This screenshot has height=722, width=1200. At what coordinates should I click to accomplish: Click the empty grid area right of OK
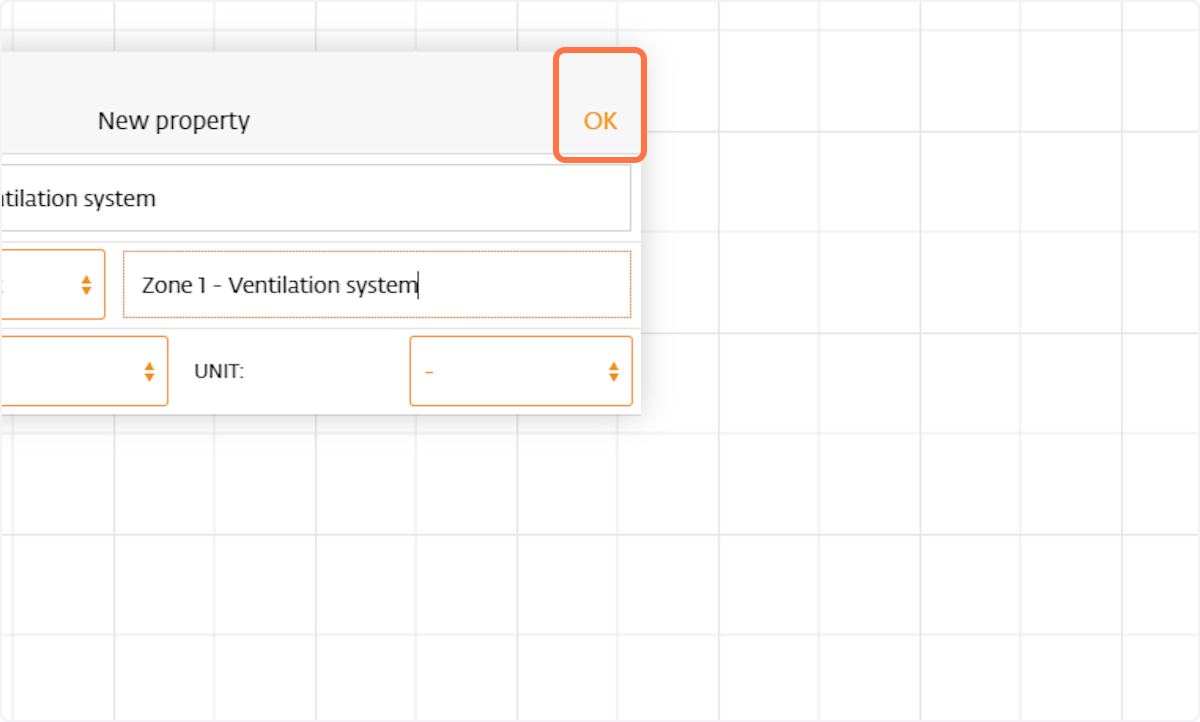tap(870, 82)
